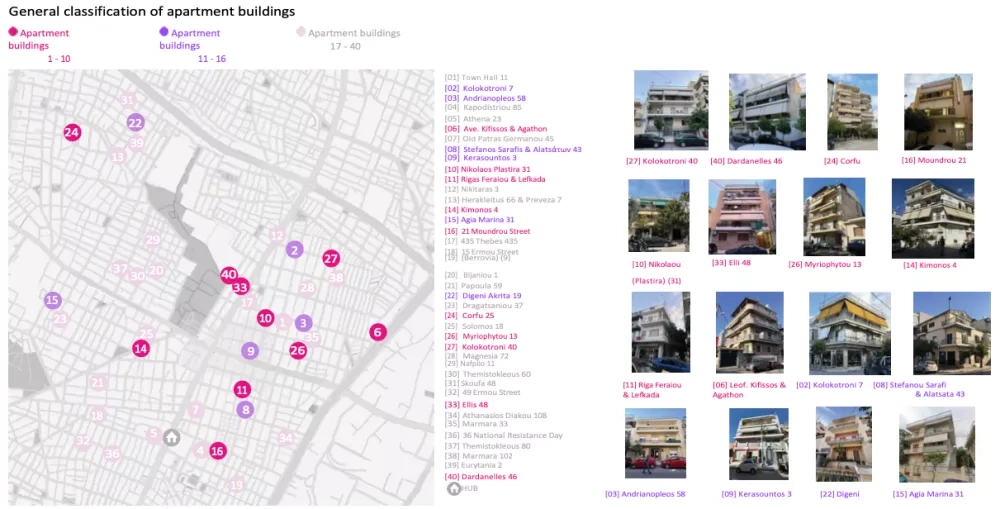
Task: Open the Andrianopleos 58 building photo
Action: tap(656, 443)
